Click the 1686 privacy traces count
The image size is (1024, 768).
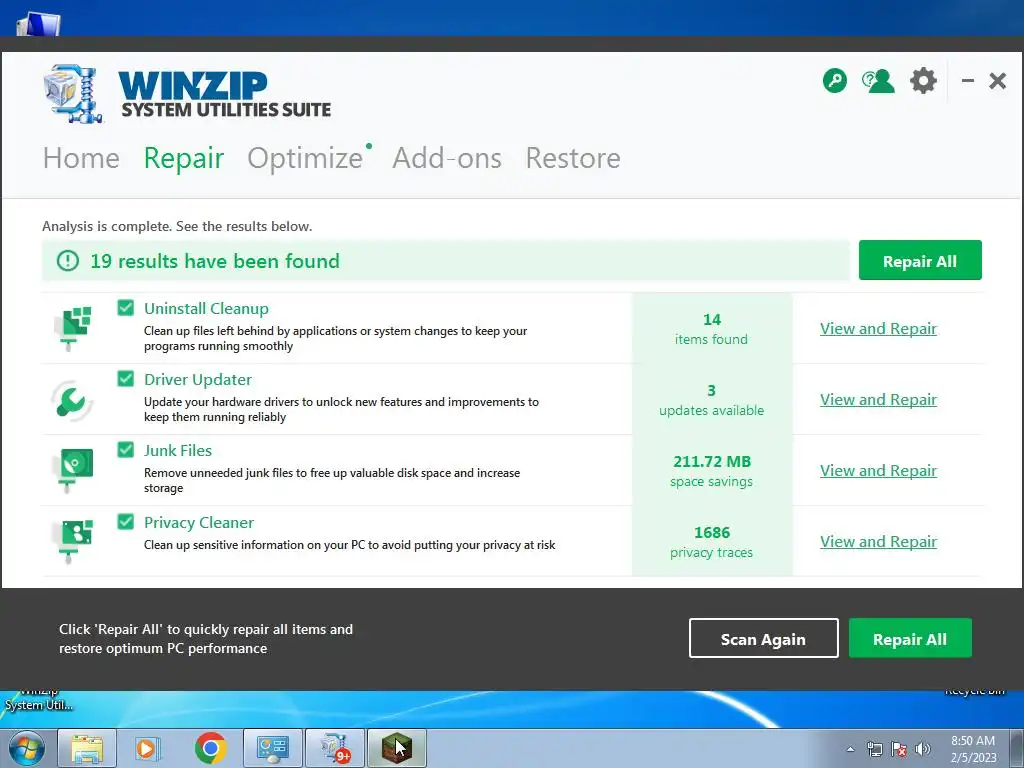(712, 542)
